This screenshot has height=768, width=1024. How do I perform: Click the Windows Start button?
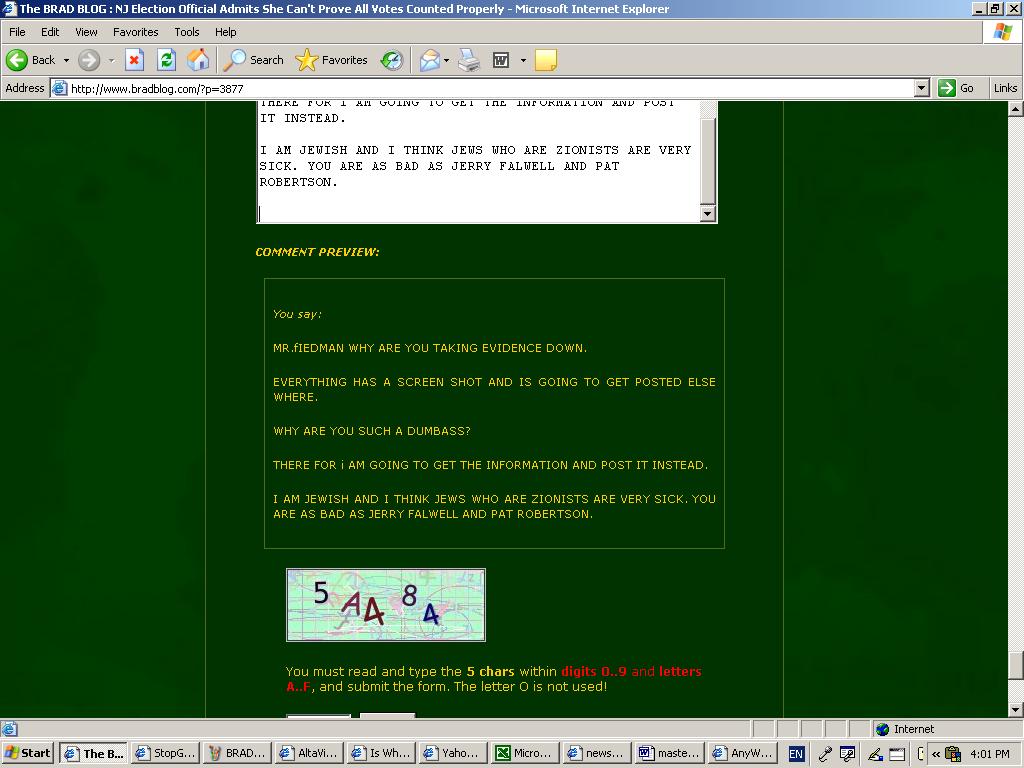(x=28, y=753)
